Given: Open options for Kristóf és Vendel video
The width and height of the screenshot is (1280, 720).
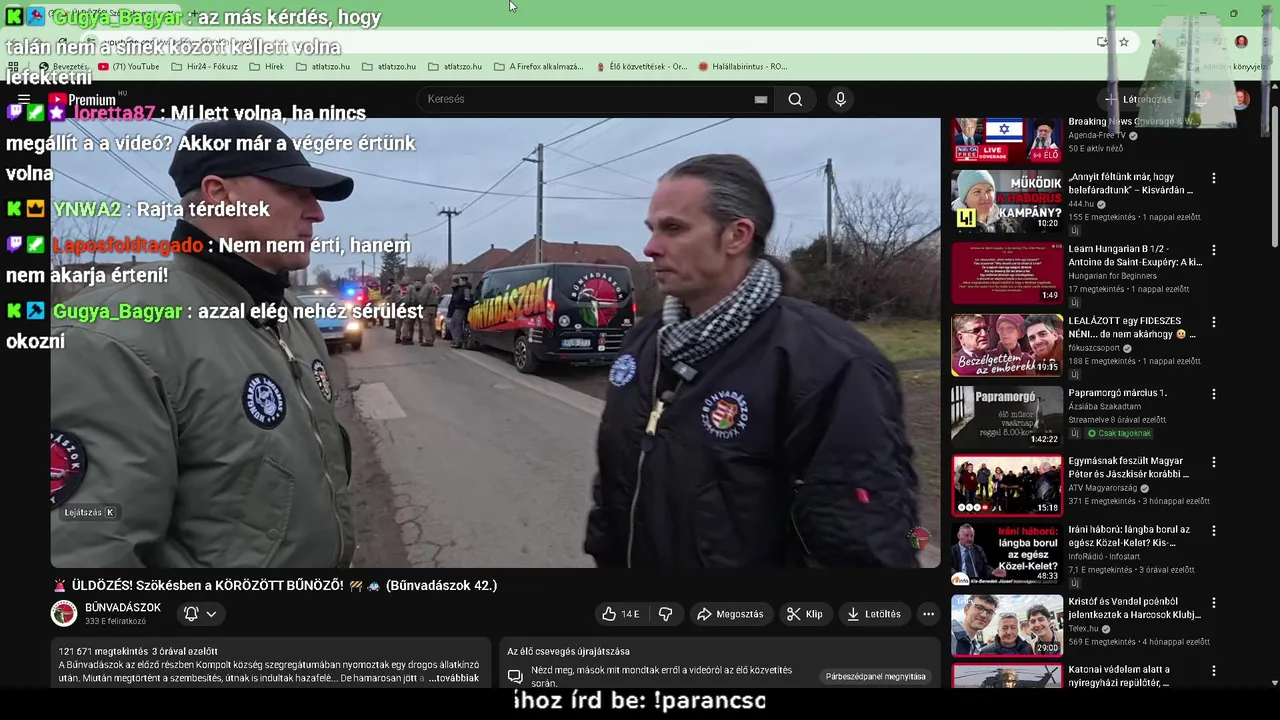Looking at the screenshot, I should [x=1214, y=603].
